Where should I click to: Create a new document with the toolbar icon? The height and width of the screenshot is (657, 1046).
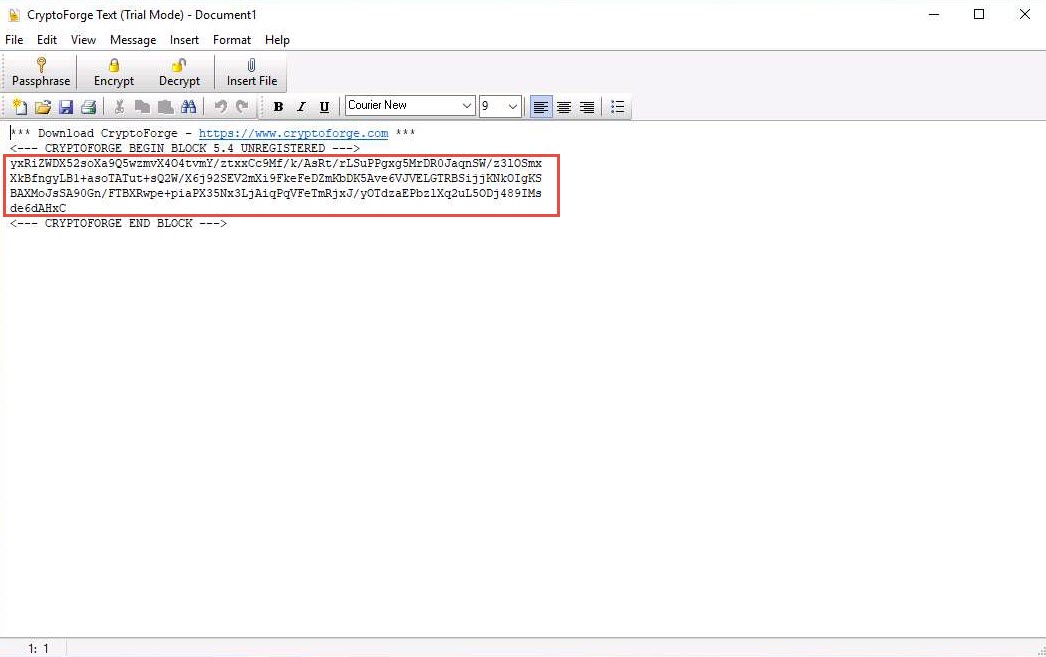click(19, 107)
